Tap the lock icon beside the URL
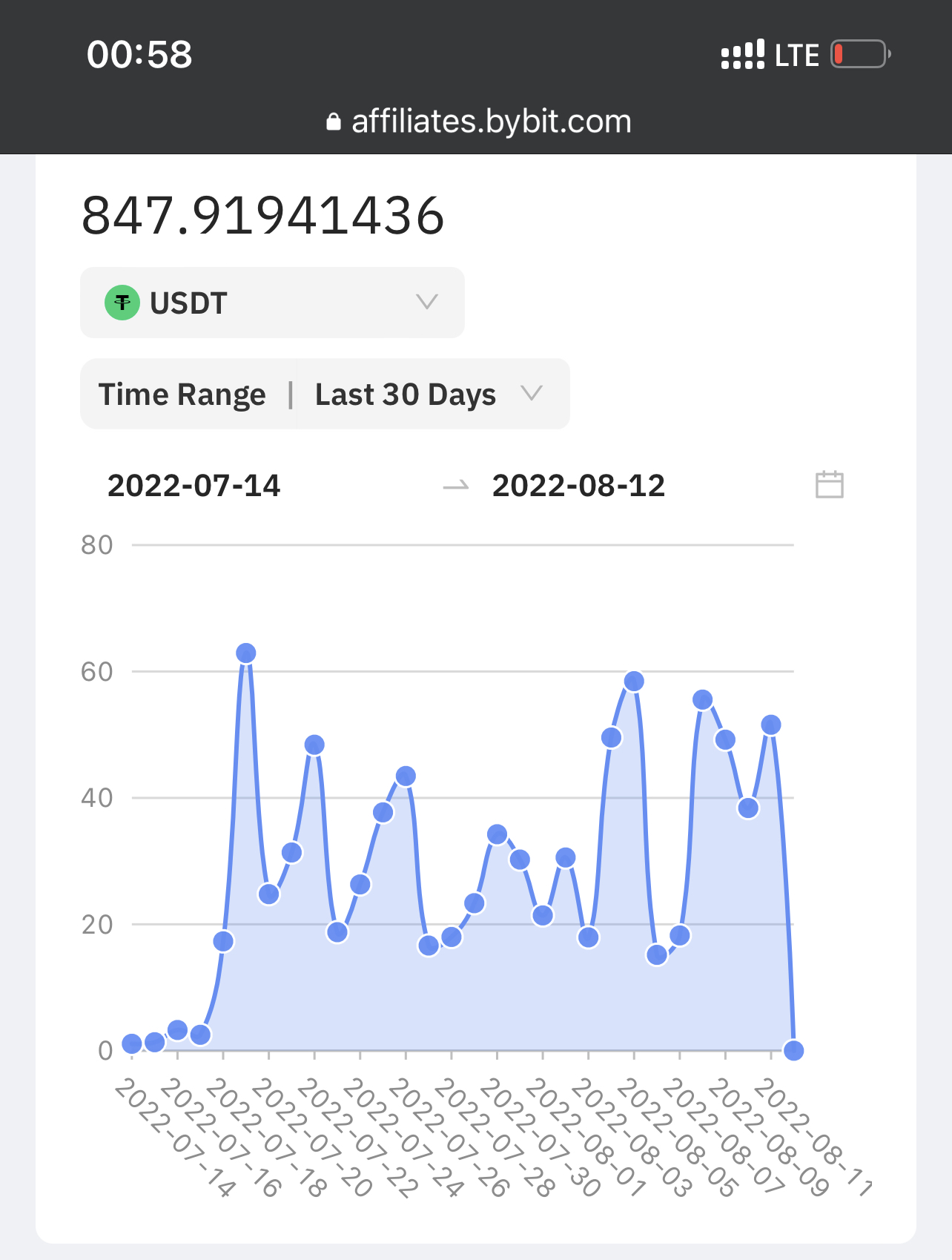Viewport: 952px width, 1260px height. pos(334,122)
